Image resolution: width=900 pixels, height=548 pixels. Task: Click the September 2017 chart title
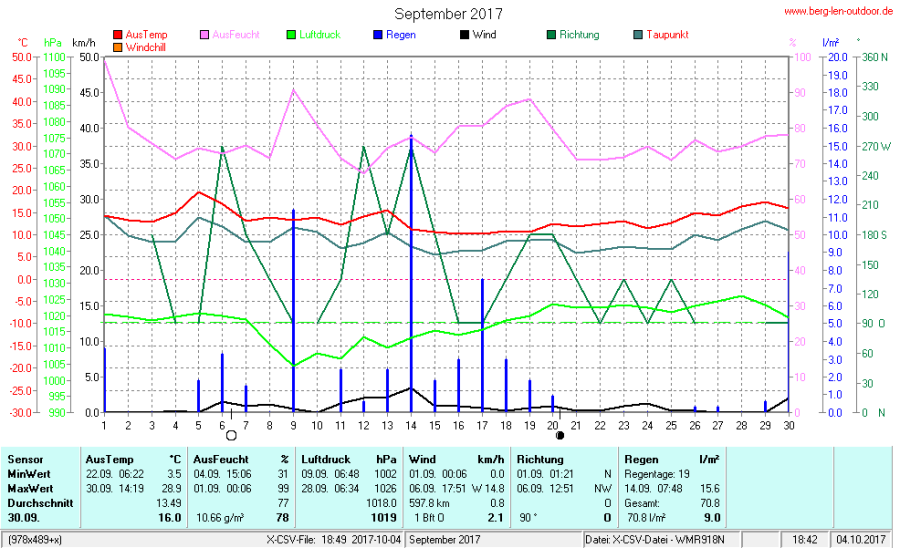pos(448,14)
